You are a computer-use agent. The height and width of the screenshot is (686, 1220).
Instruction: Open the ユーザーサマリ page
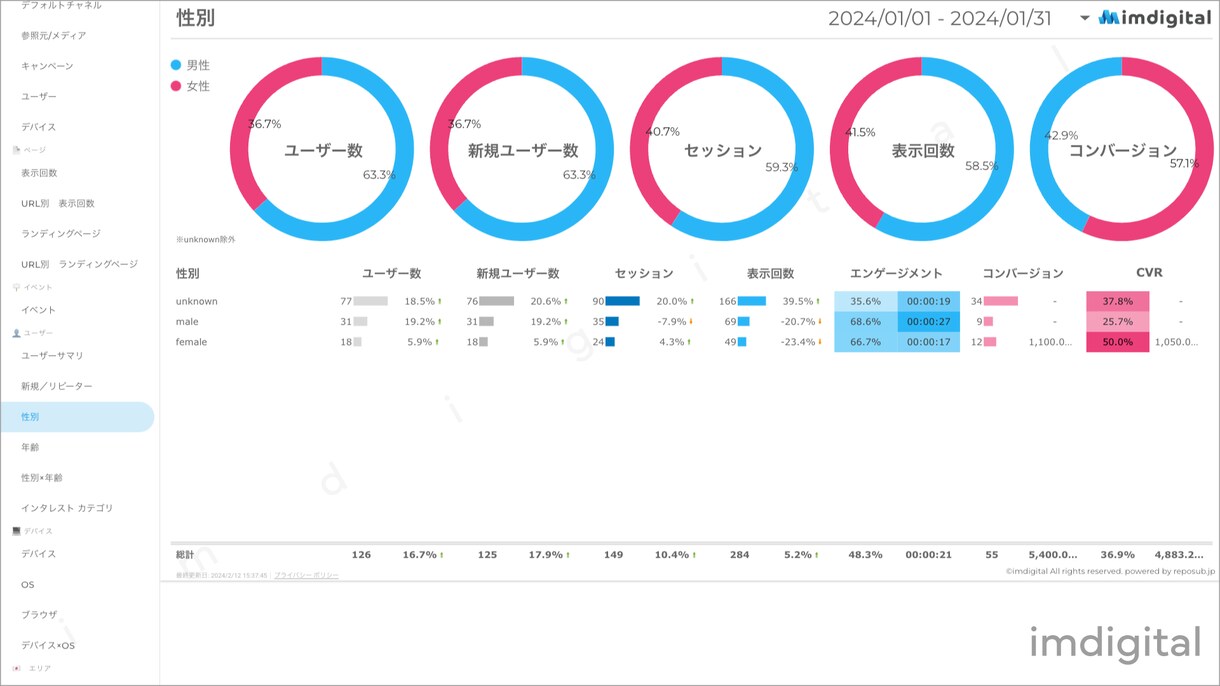(52, 356)
